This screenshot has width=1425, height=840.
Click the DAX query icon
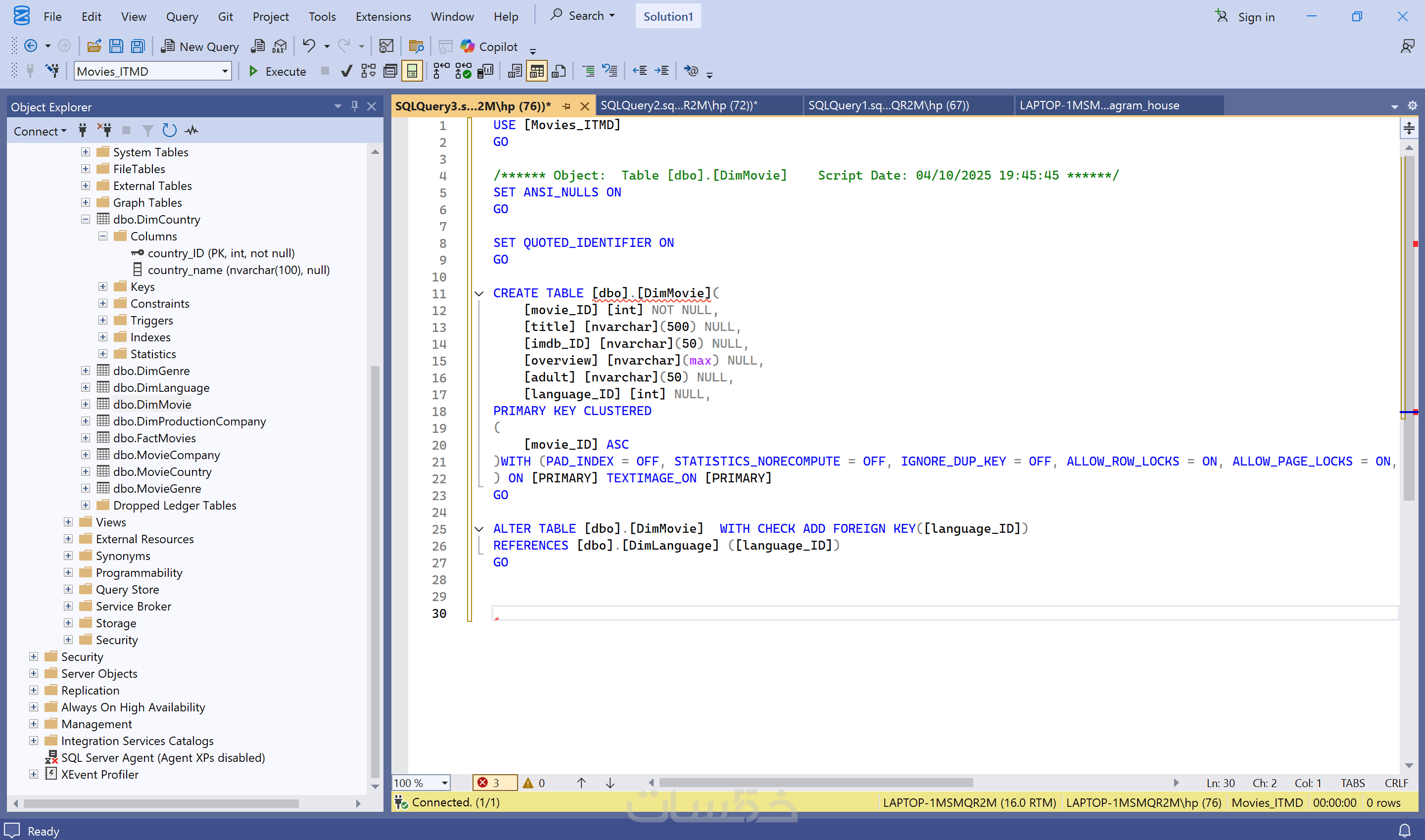280,47
